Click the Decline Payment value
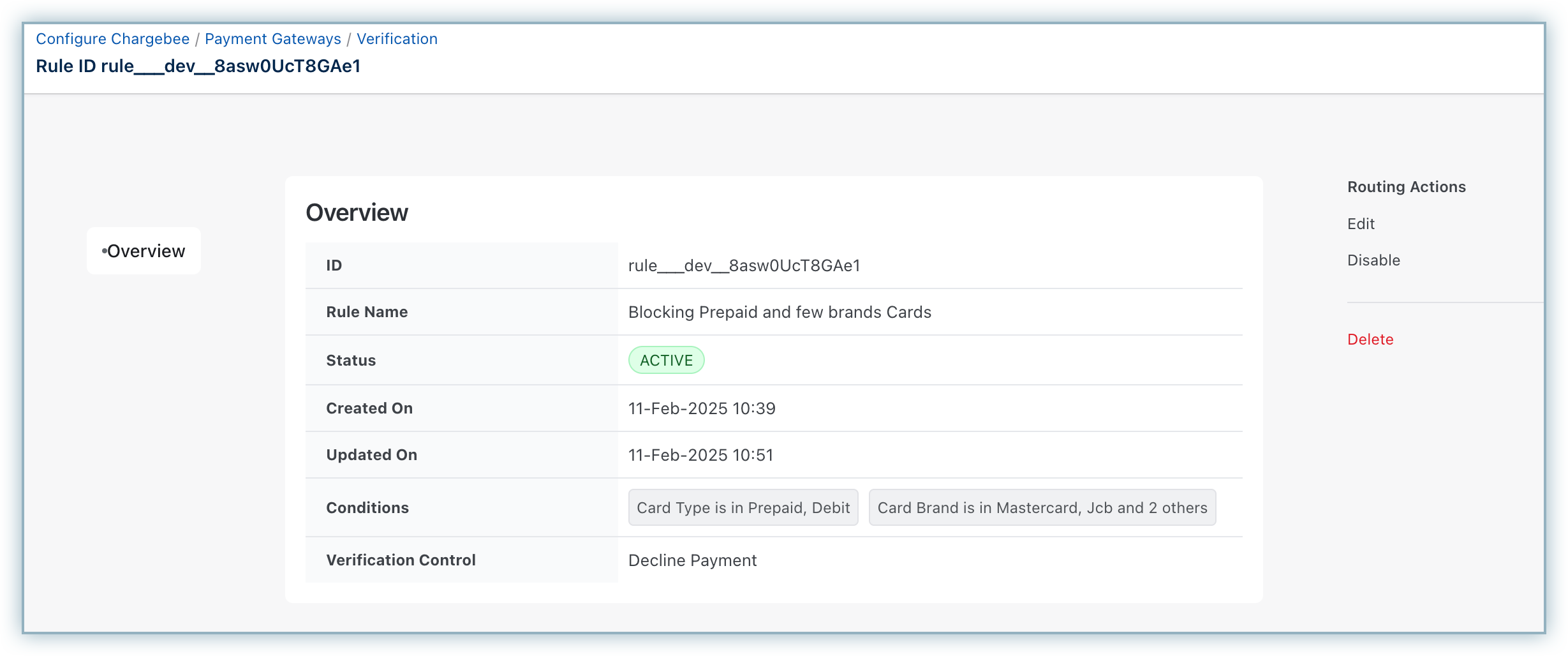This screenshot has width=1568, height=656. pyautogui.click(x=692, y=560)
